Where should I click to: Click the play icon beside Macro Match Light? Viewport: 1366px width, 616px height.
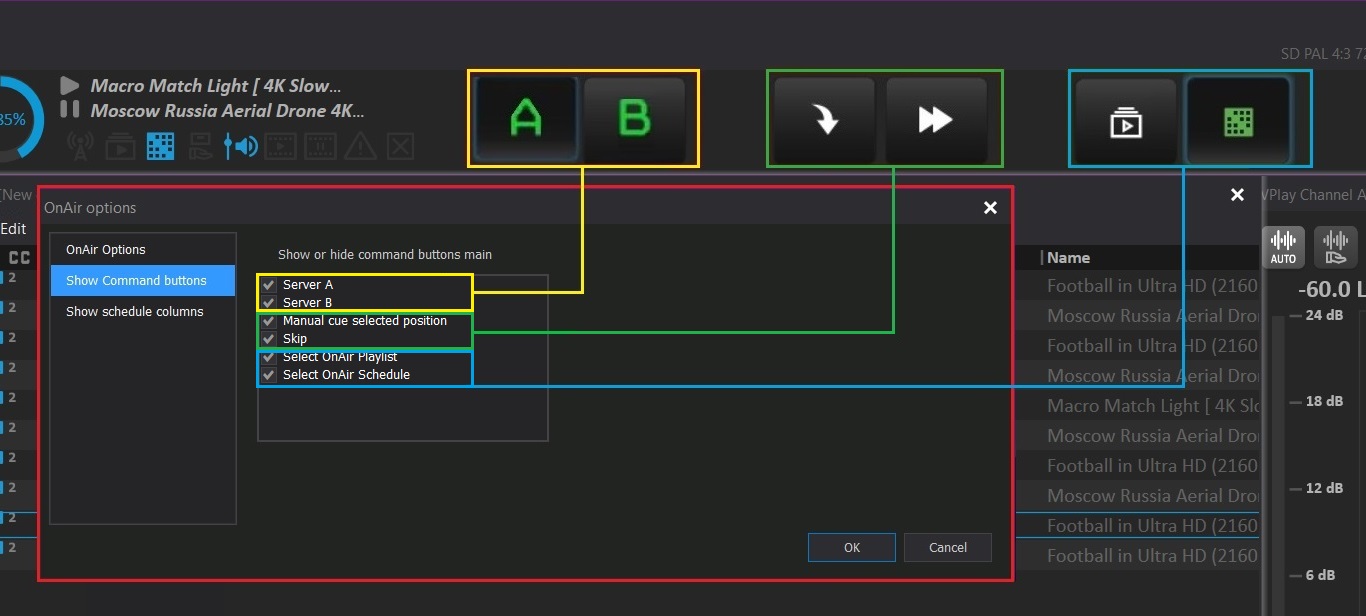pos(69,86)
